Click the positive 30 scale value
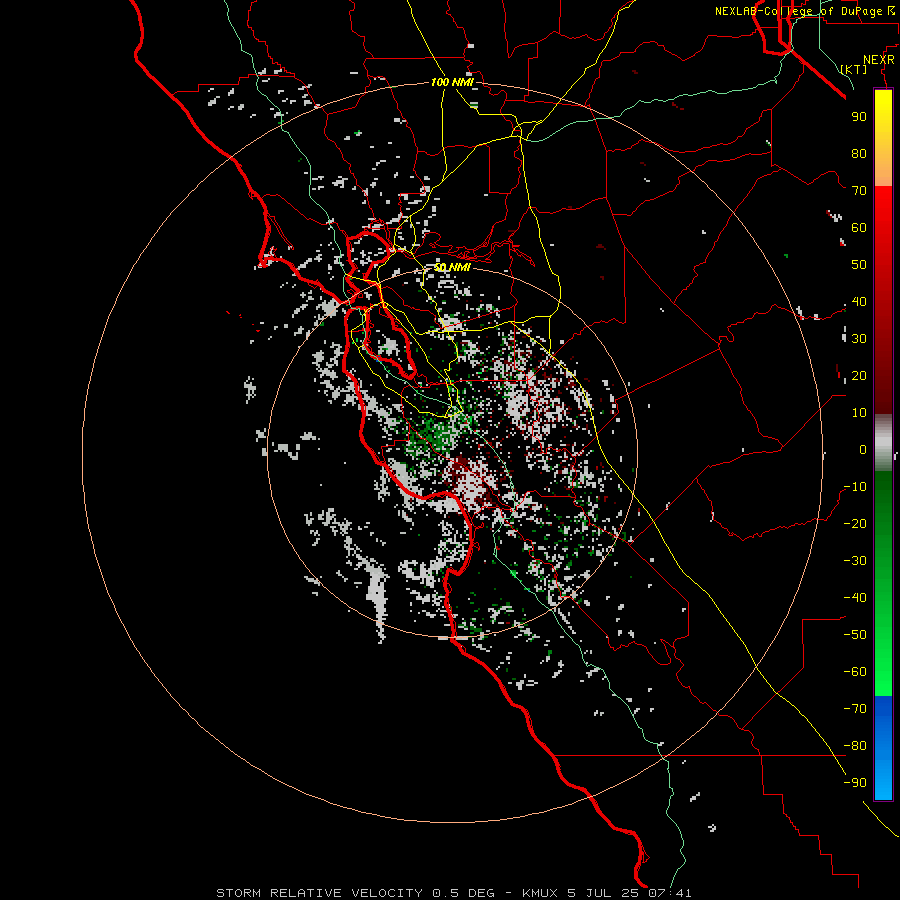Viewport: 900px width, 900px height. [859, 339]
